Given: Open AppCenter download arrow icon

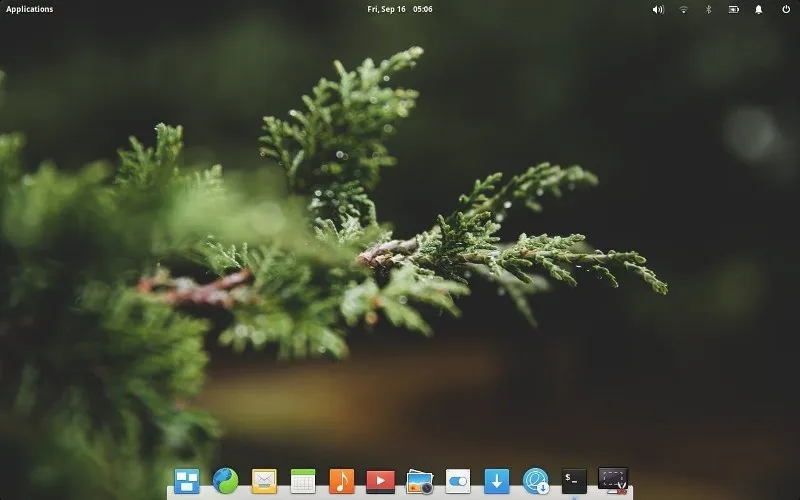Looking at the screenshot, I should 497,481.
